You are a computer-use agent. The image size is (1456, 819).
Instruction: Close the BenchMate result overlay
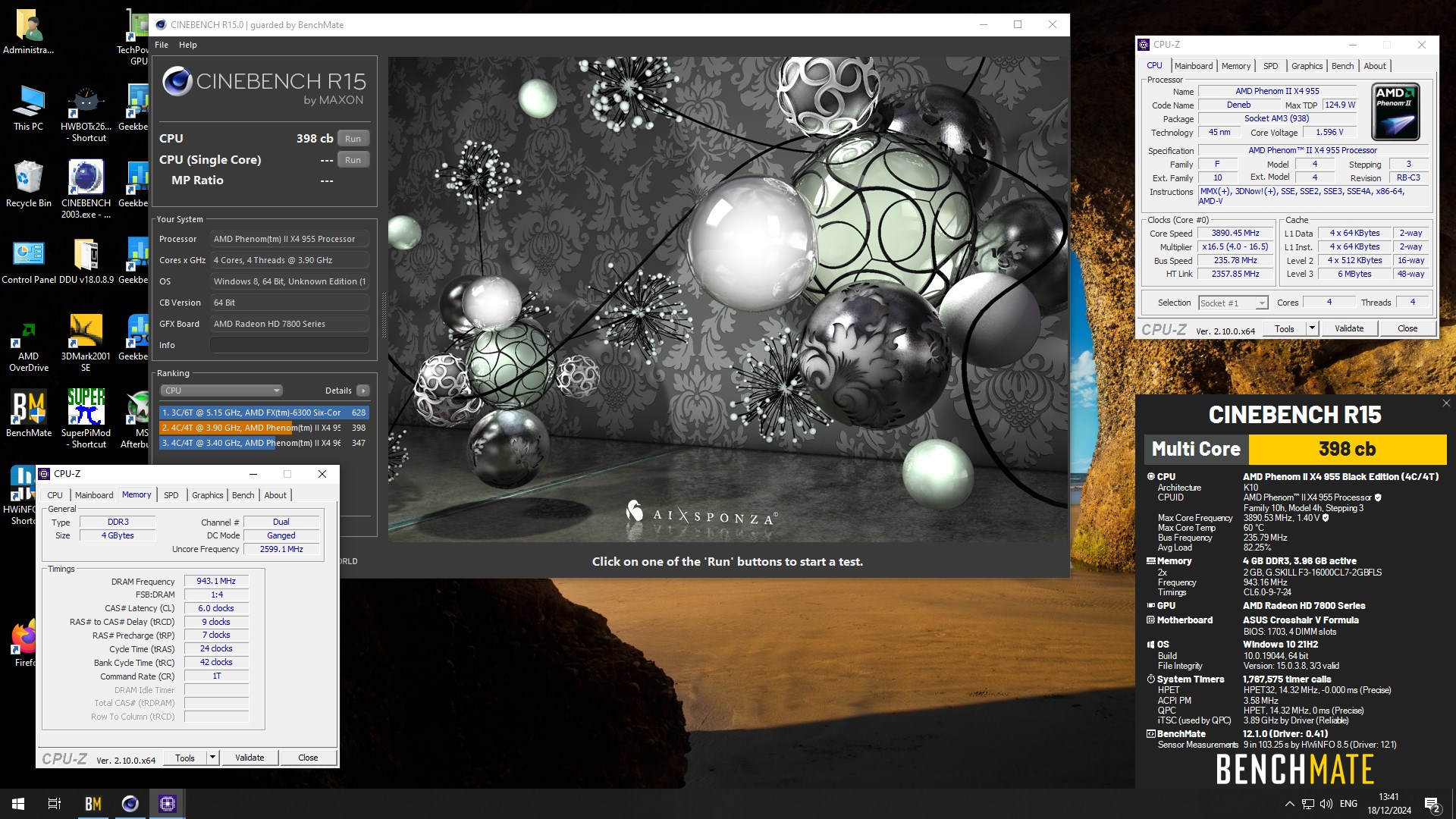coord(1445,403)
